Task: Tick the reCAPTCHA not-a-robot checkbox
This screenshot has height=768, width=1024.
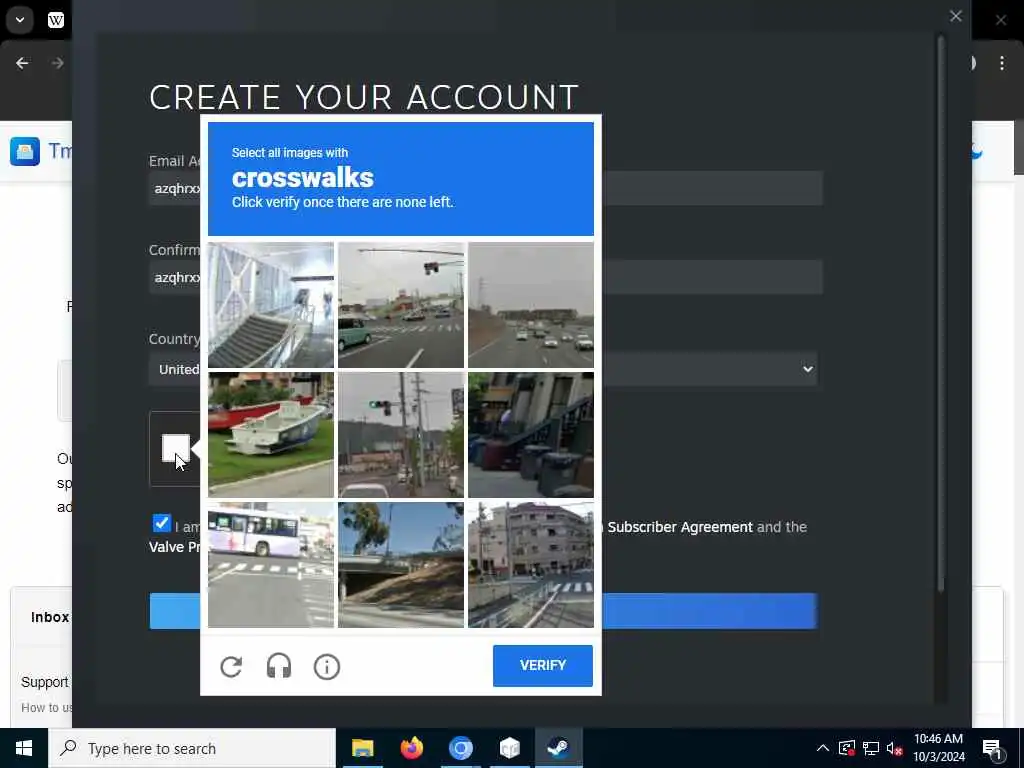Action: tap(175, 449)
